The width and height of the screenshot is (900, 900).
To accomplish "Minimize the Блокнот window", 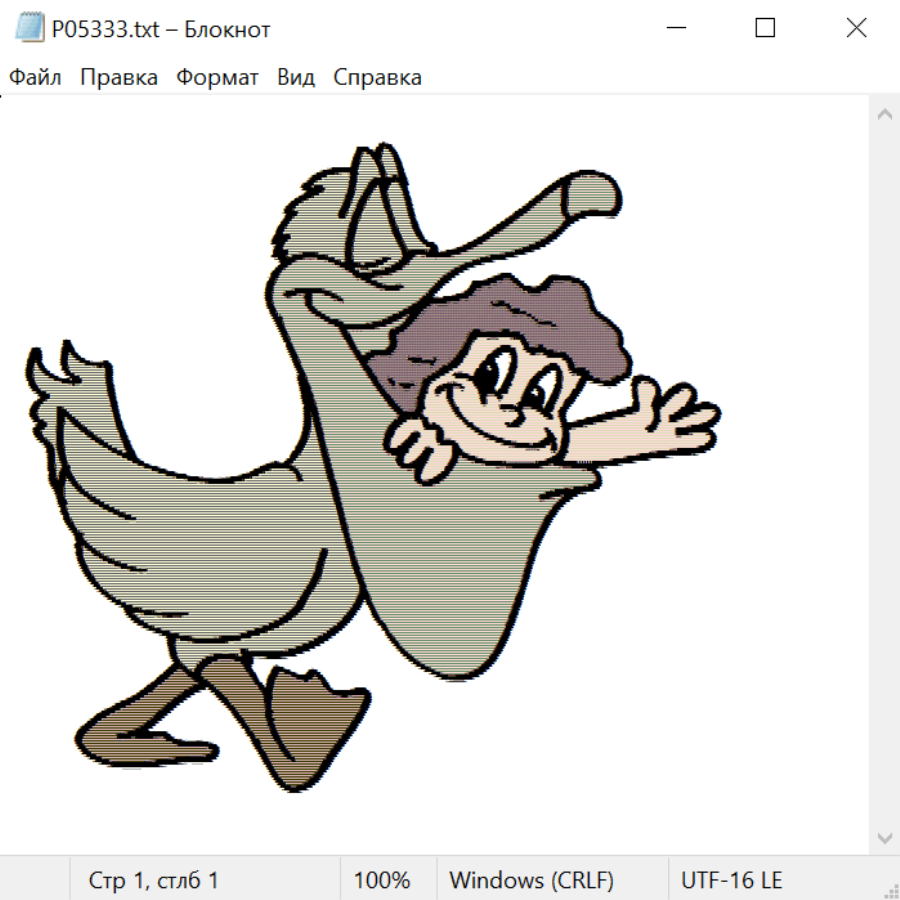I will pos(675,29).
